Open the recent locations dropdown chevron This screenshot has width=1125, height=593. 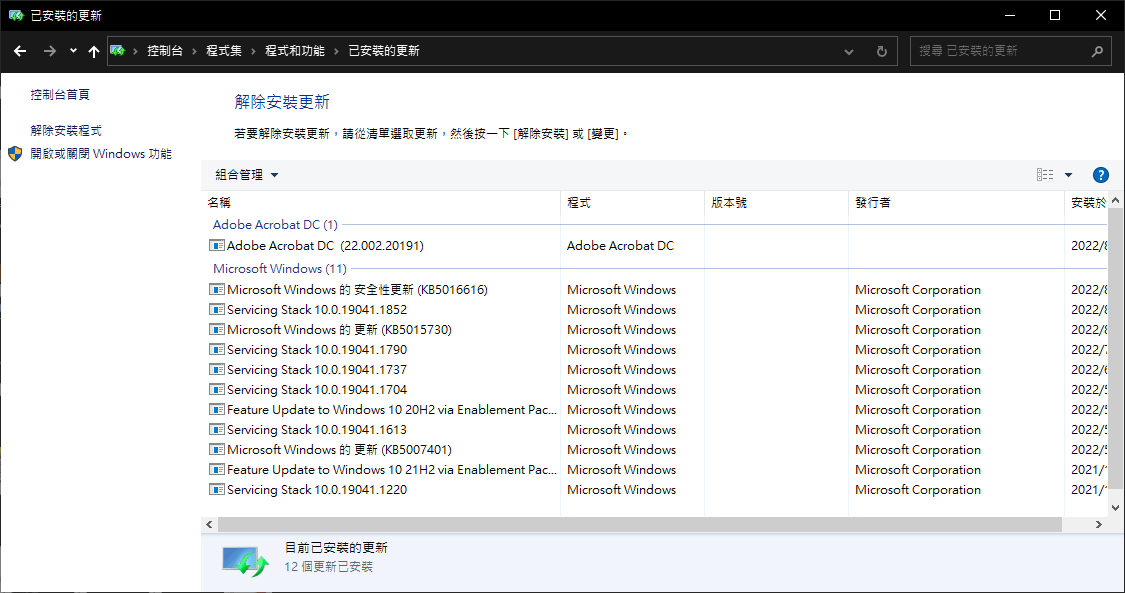point(73,51)
